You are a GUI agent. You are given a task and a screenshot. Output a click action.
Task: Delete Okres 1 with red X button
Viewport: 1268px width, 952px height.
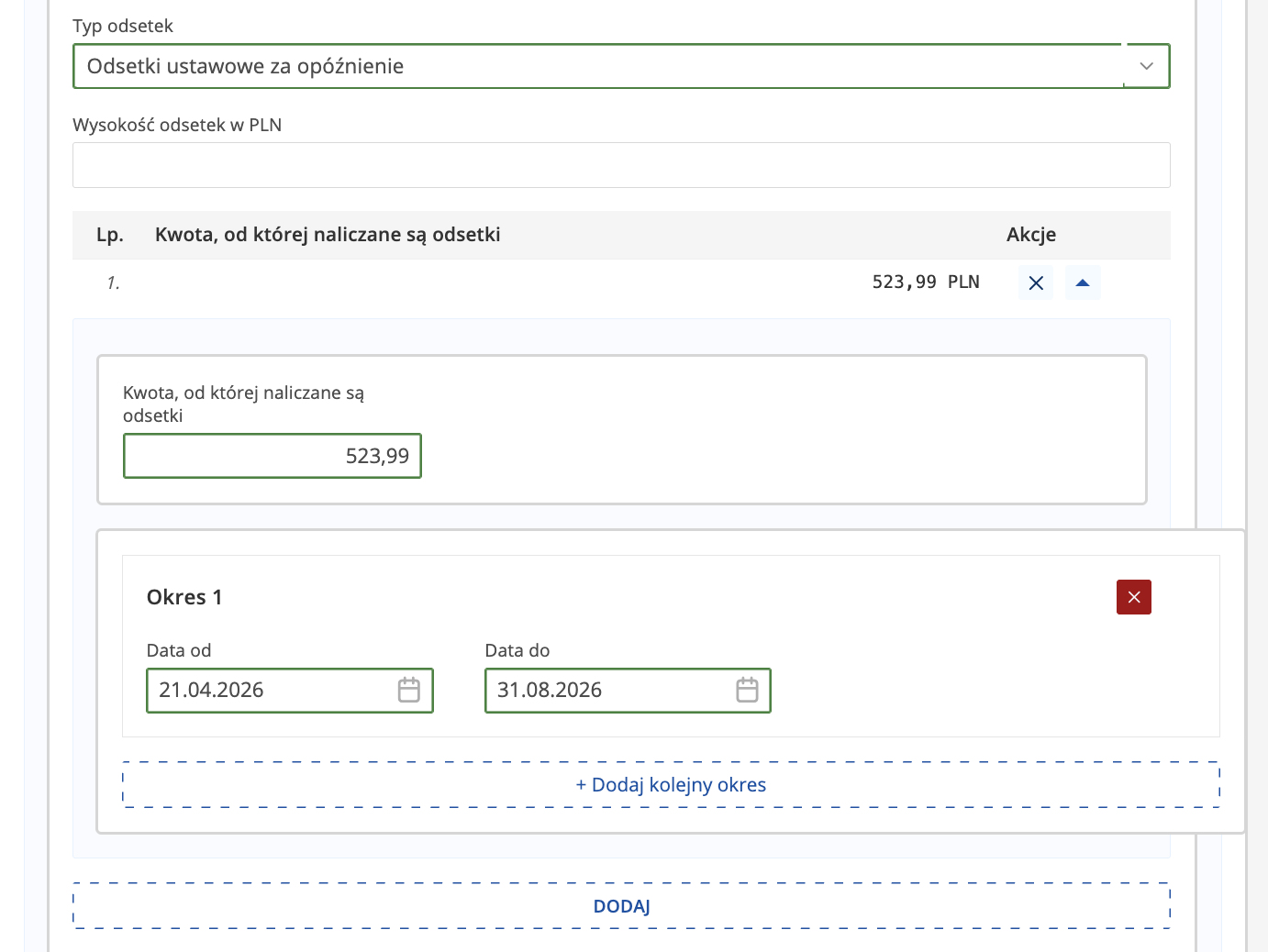coord(1134,597)
